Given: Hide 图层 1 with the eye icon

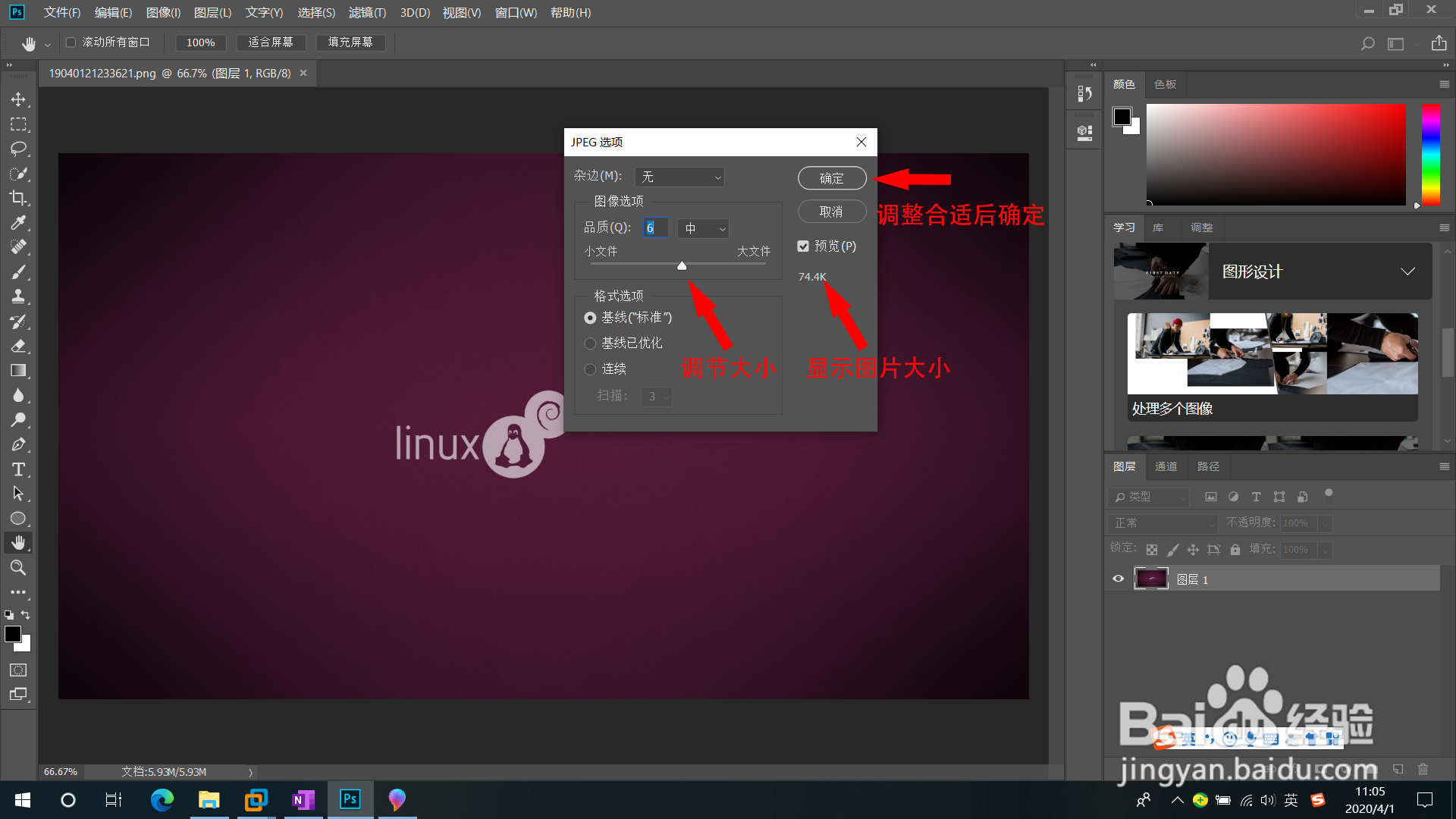Looking at the screenshot, I should click(1118, 579).
